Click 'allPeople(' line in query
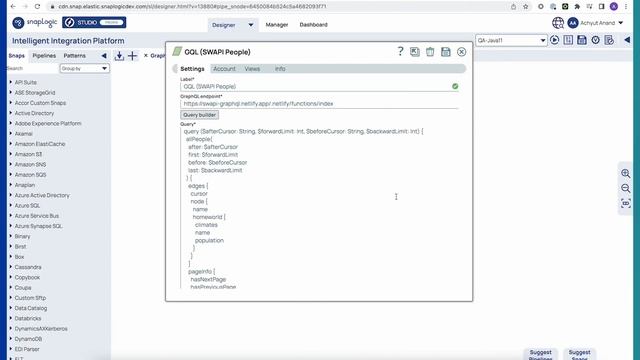The image size is (640, 360). coord(199,139)
